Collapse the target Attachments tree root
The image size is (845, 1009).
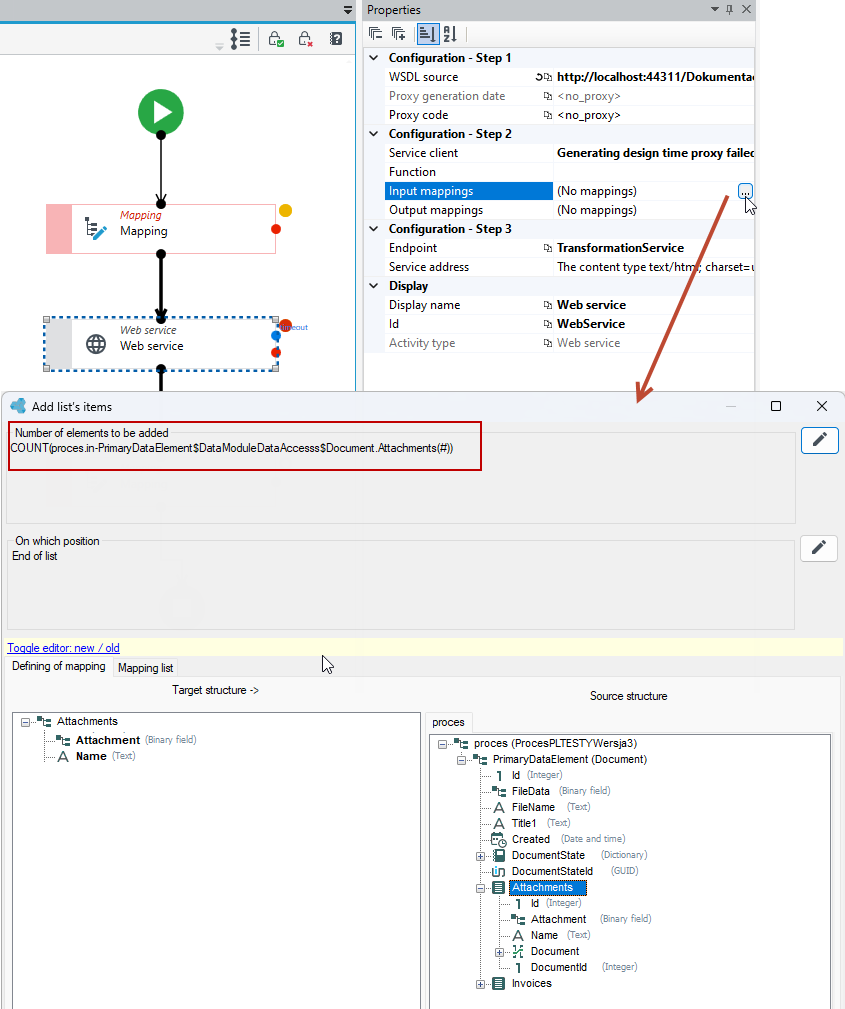(25, 722)
